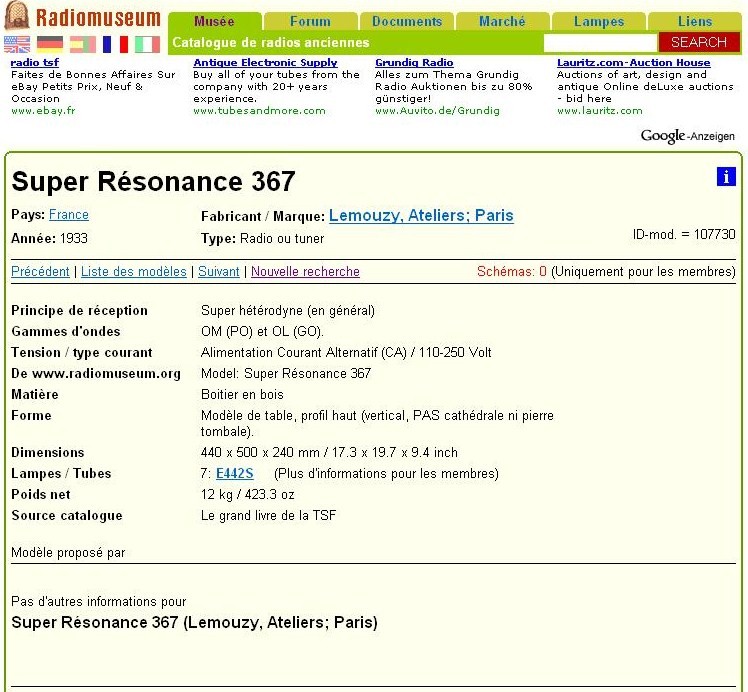Open Antique Electronic Supply ad link
Image resolution: width=748 pixels, height=692 pixels.
tap(265, 62)
